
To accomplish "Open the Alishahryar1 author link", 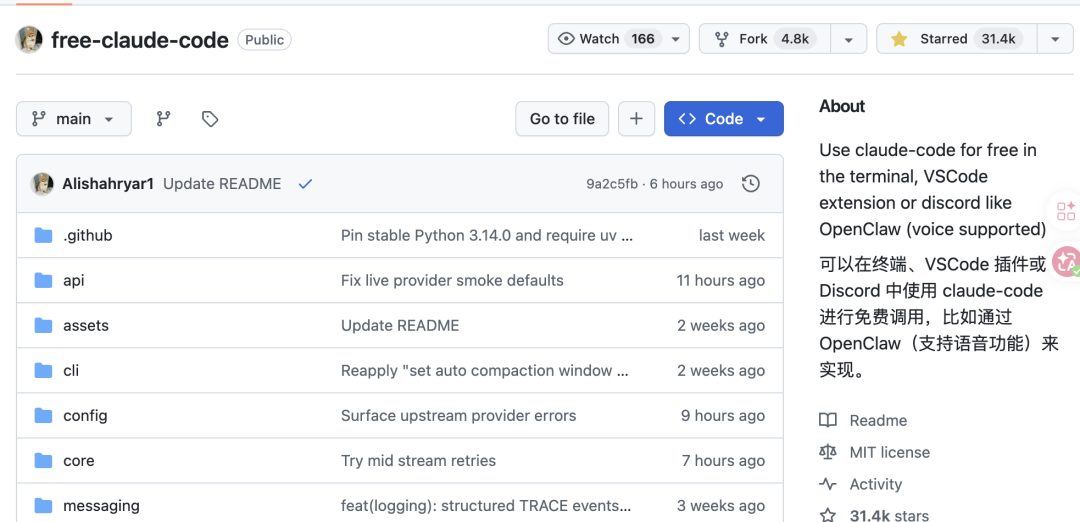I will 108,184.
